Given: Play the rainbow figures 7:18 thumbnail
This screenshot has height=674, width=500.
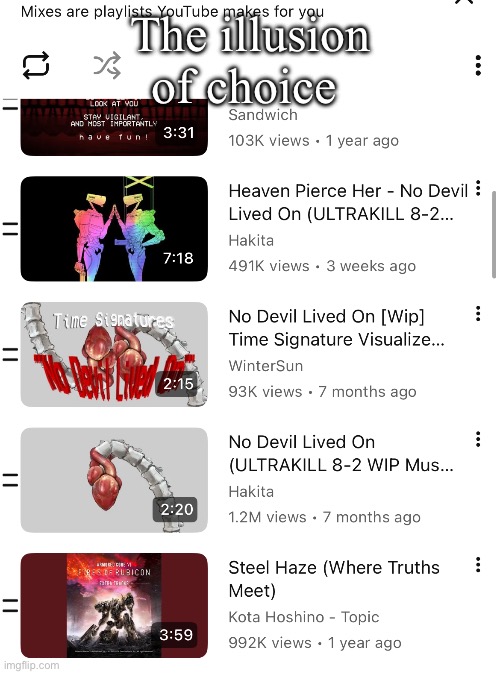Looking at the screenshot, I should (114, 229).
